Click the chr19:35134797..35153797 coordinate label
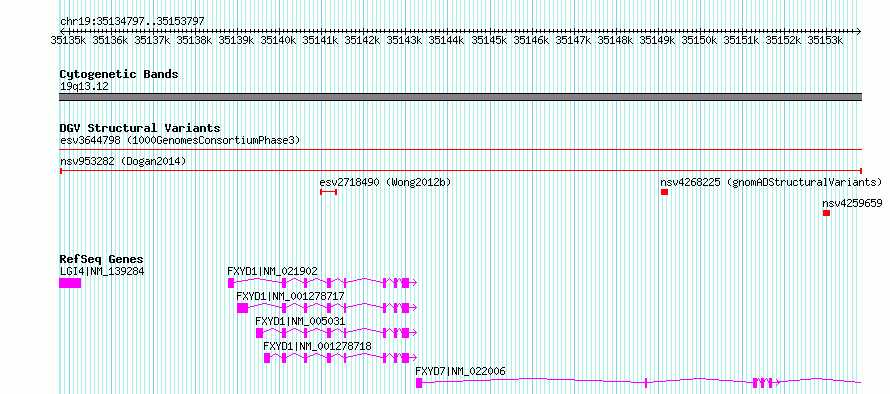This screenshot has height=394, width=890. coord(132,21)
